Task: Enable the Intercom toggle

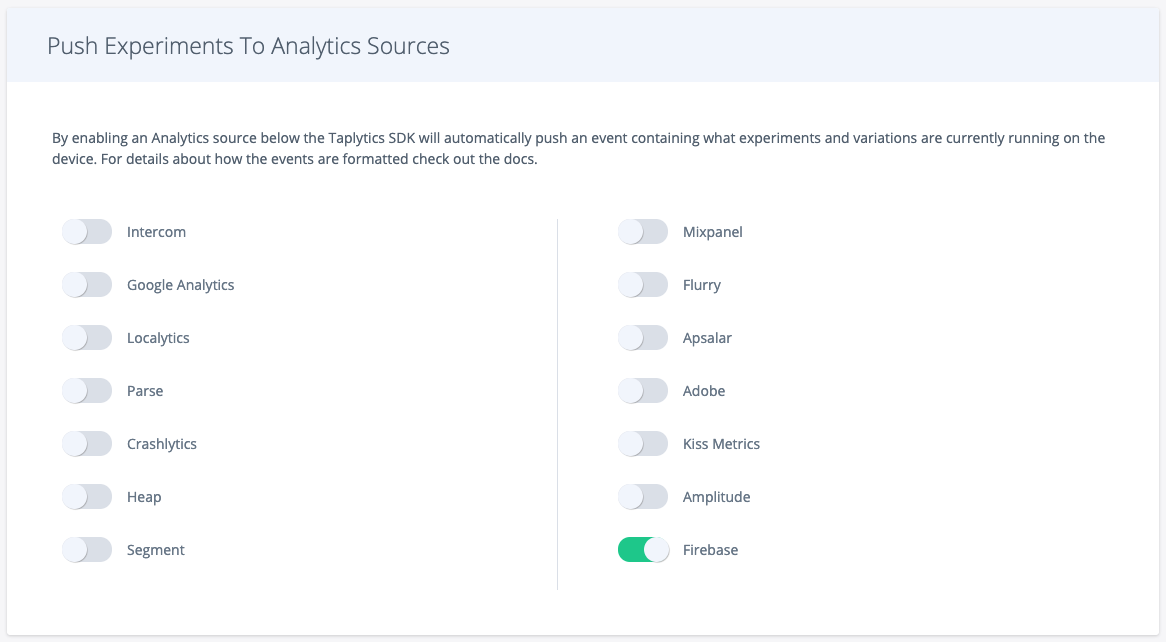Action: pos(87,231)
